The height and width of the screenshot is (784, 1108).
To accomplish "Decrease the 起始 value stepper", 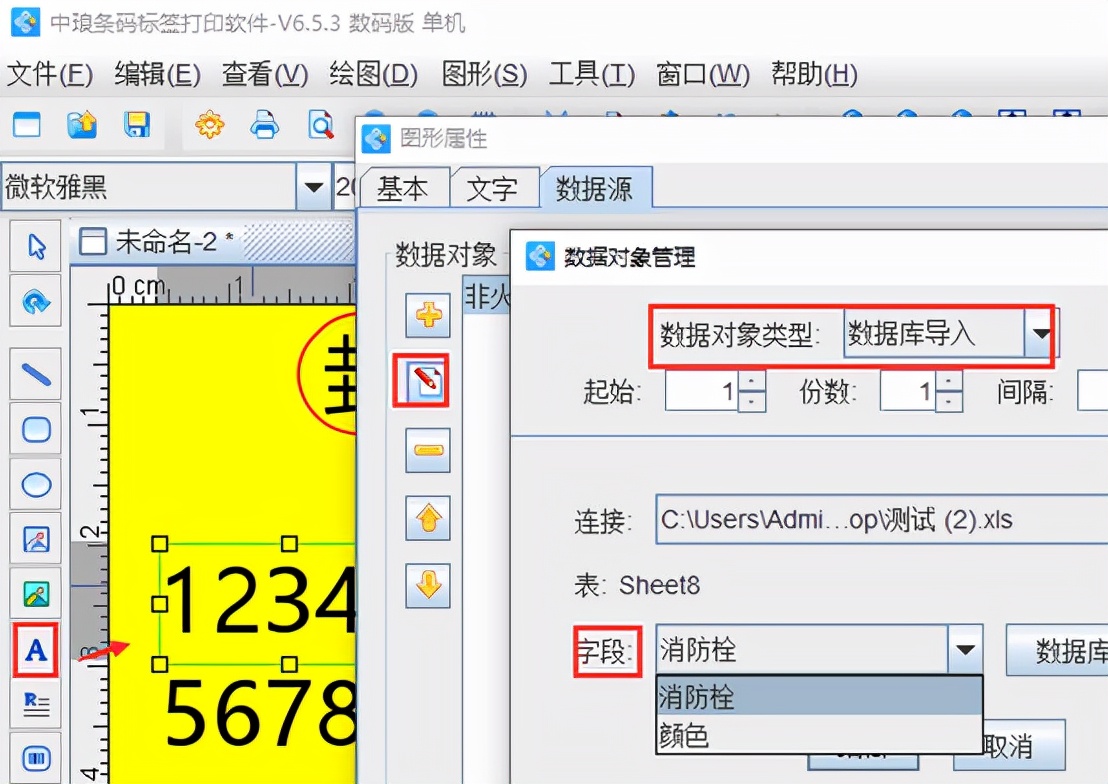I will 752,401.
